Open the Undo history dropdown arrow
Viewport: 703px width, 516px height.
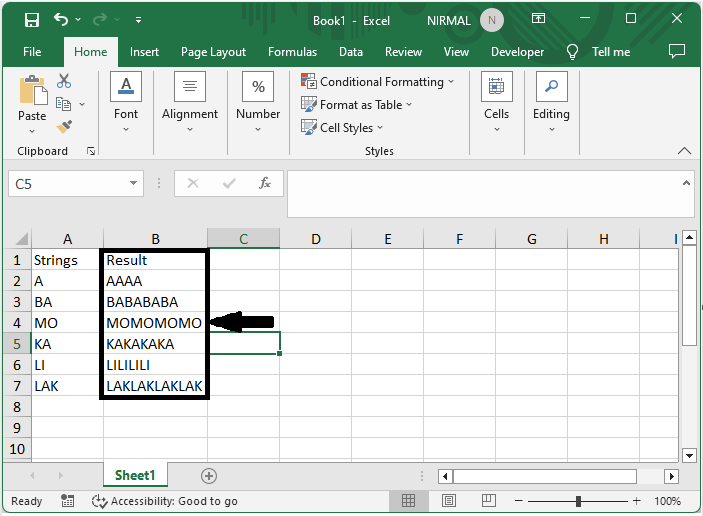[78, 19]
